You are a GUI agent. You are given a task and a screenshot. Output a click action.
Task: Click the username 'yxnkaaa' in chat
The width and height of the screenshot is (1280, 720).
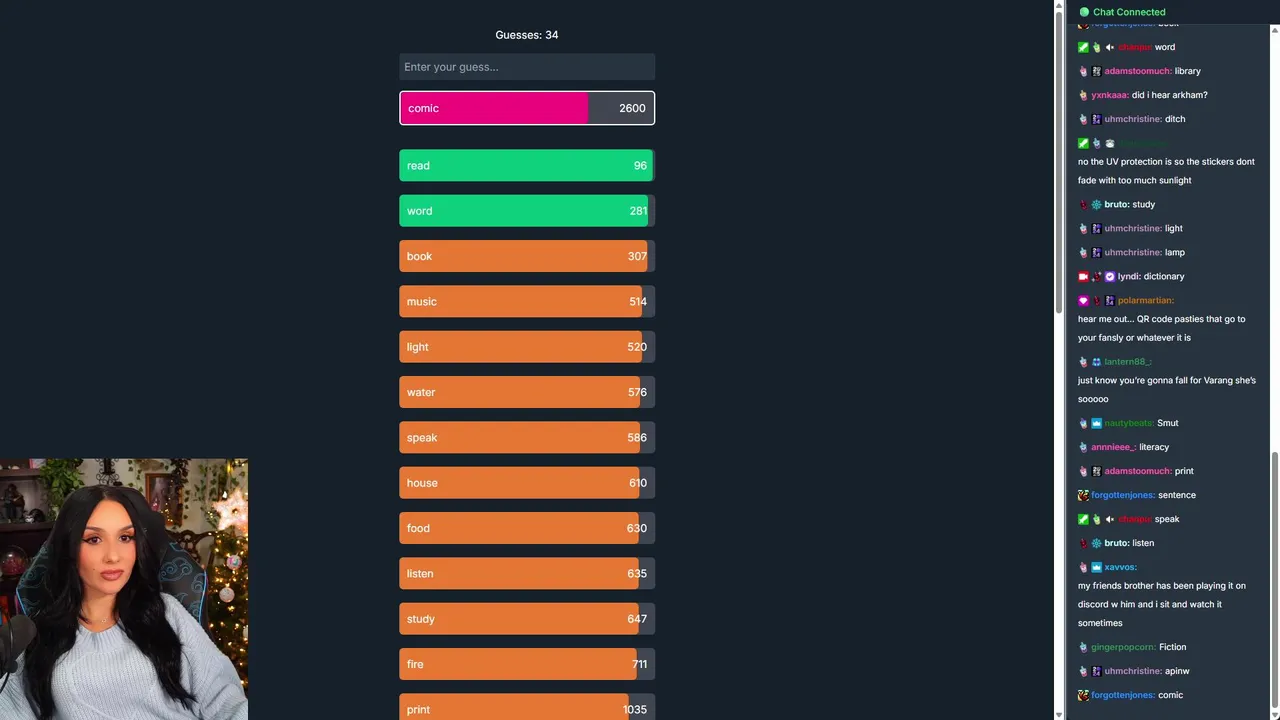[1109, 96]
